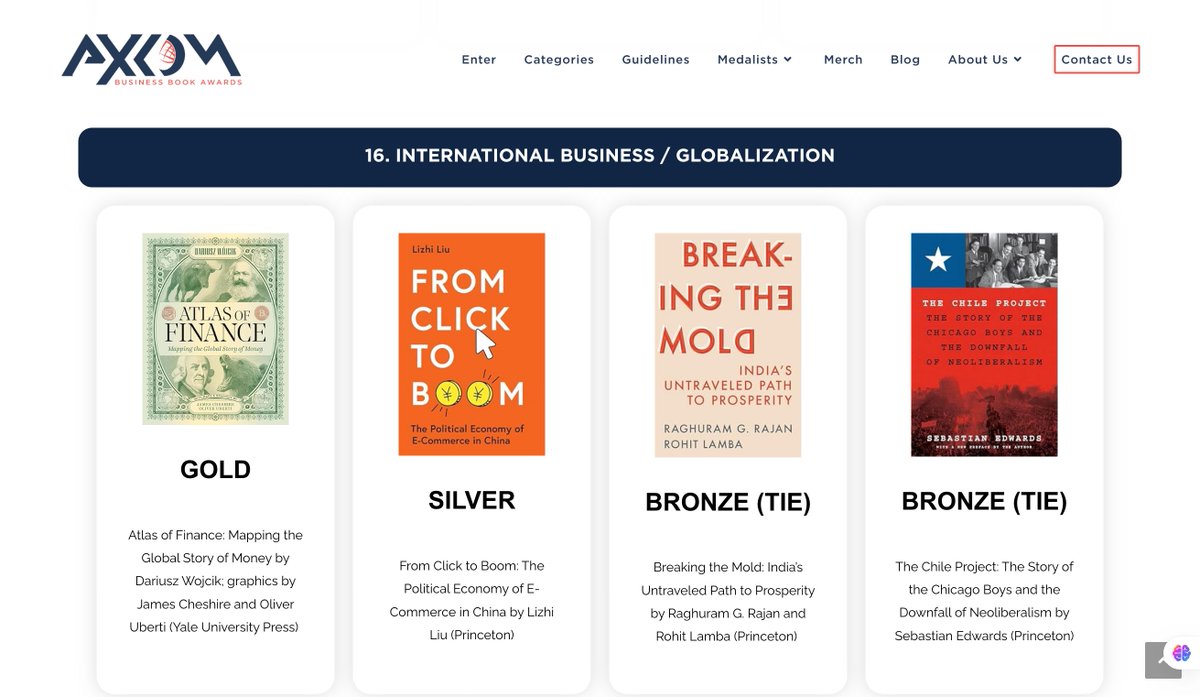The height and width of the screenshot is (697, 1200).
Task: Open the Guidelines menu item
Action: click(x=656, y=60)
